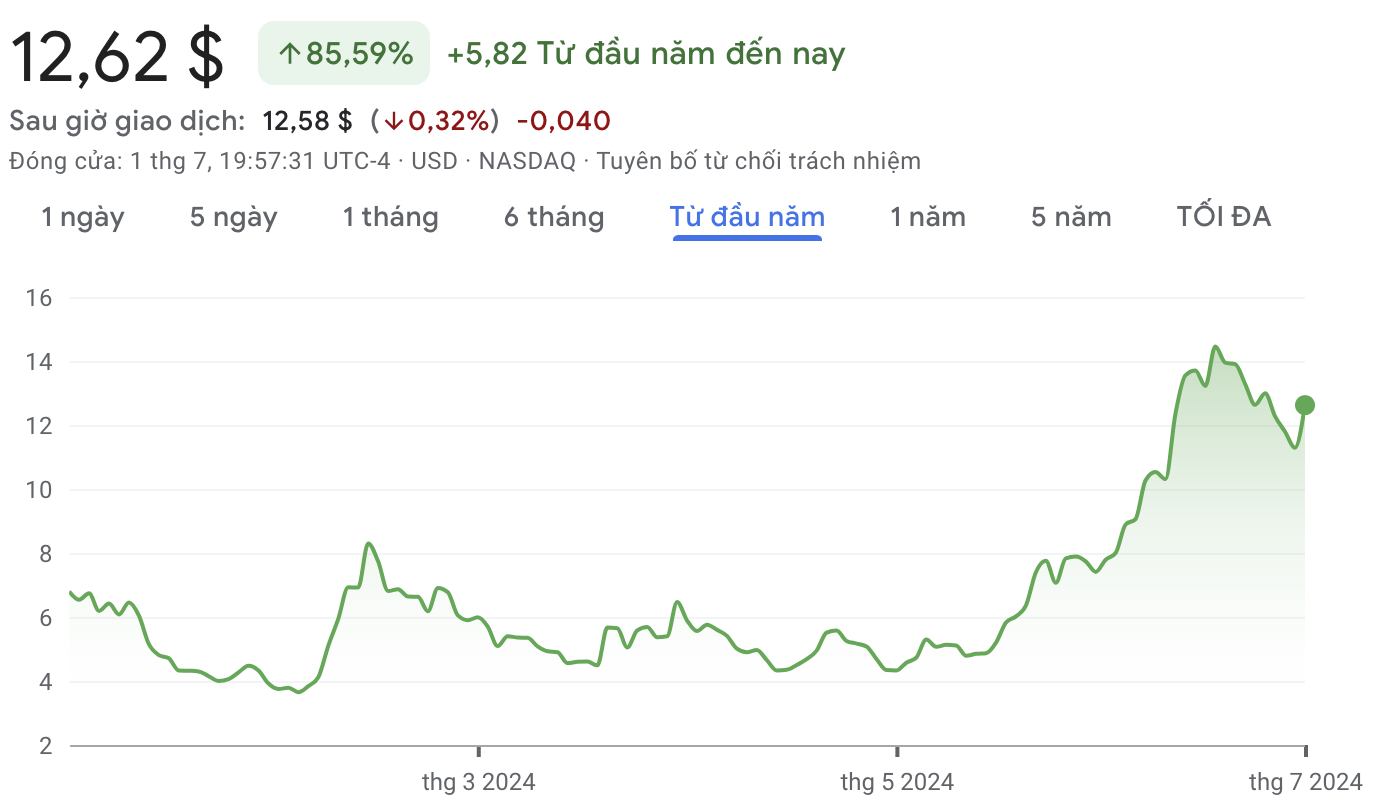Select the 'TỐI ĐA' range tab
The image size is (1374, 812).
pos(1224,217)
